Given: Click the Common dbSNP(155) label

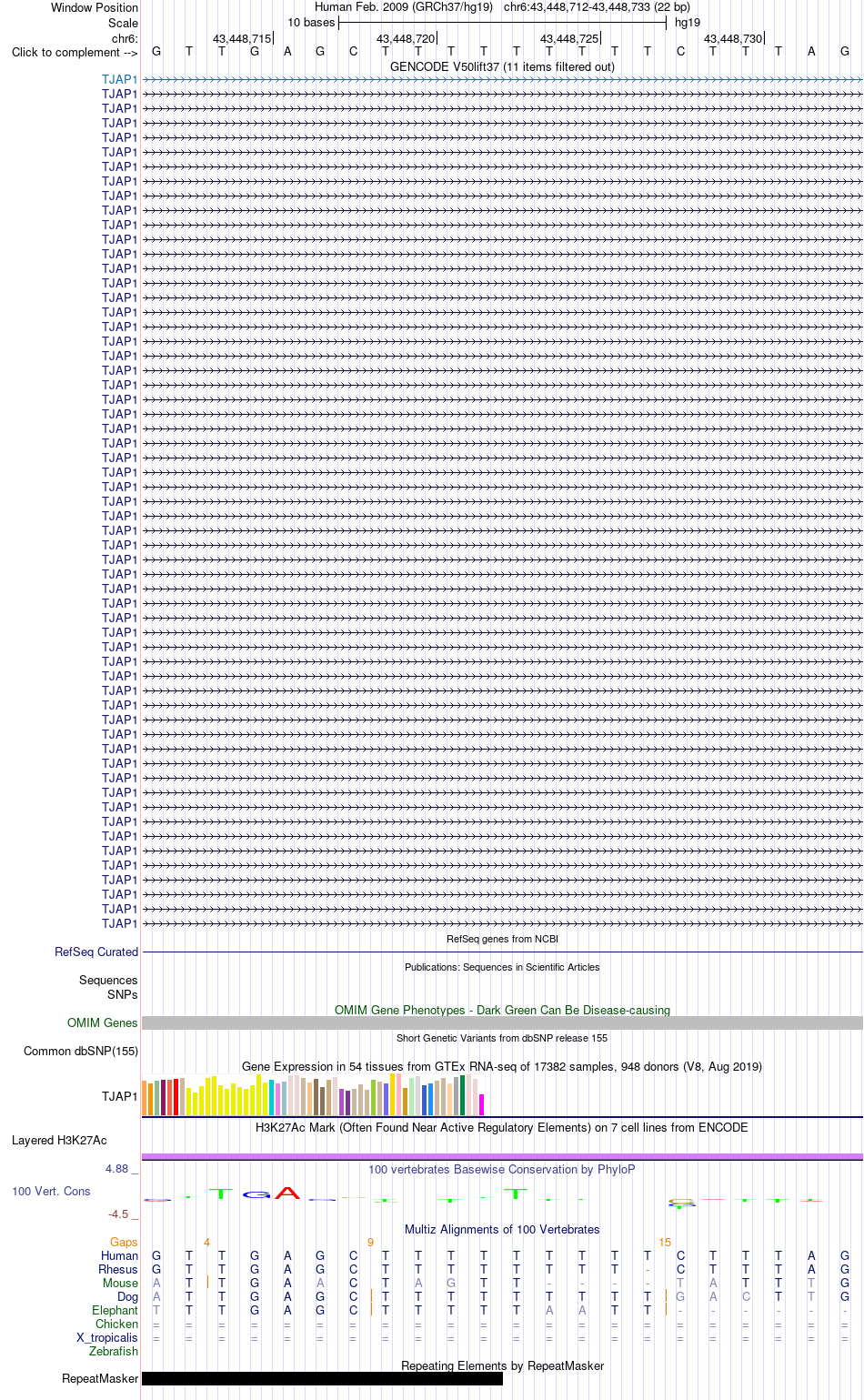Looking at the screenshot, I should pos(81,1052).
